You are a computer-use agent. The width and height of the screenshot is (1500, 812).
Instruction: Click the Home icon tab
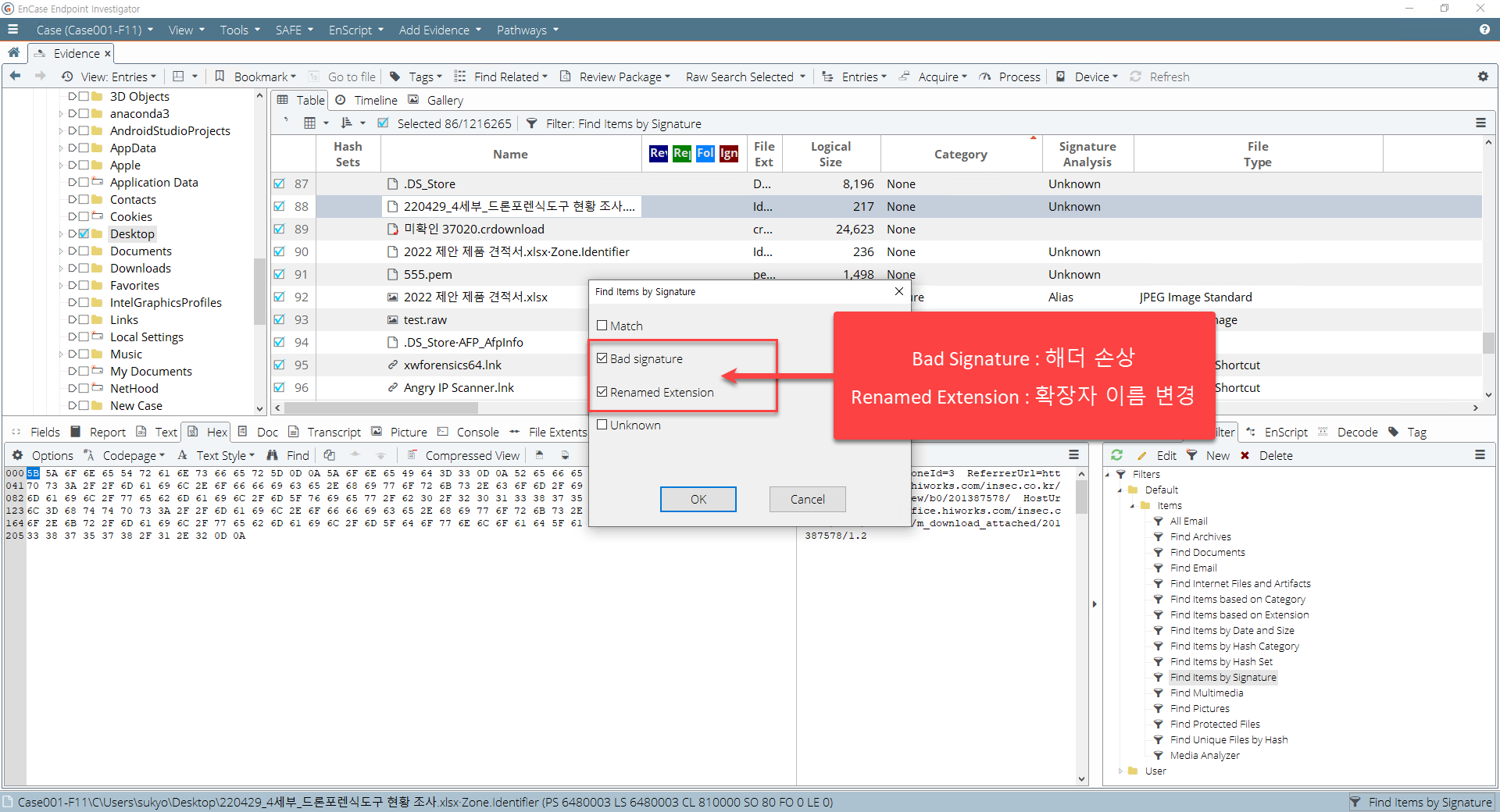point(13,53)
